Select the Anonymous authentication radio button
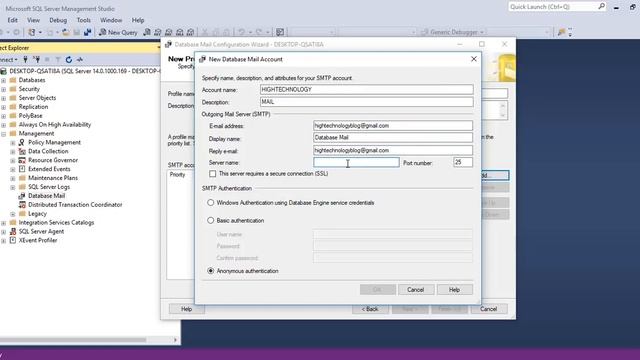Image resolution: width=640 pixels, height=360 pixels. pos(211,271)
